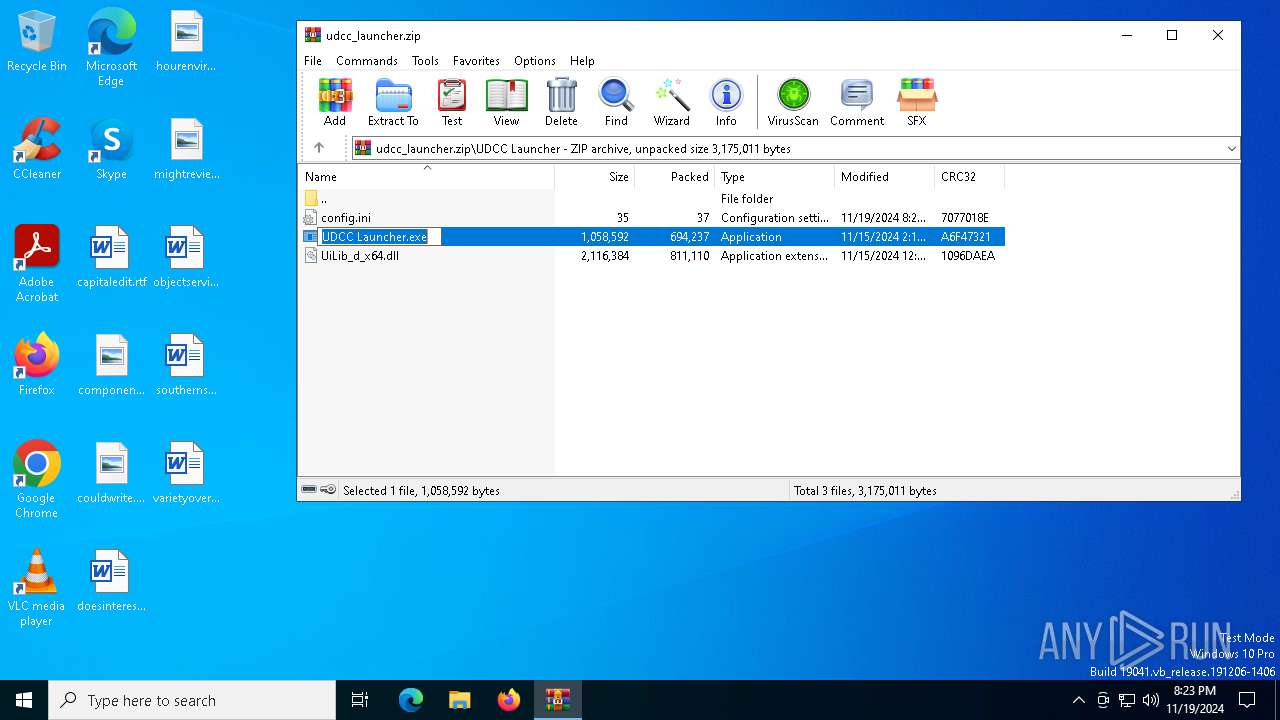The image size is (1280, 720).
Task: Sort by Size column header
Action: [595, 177]
